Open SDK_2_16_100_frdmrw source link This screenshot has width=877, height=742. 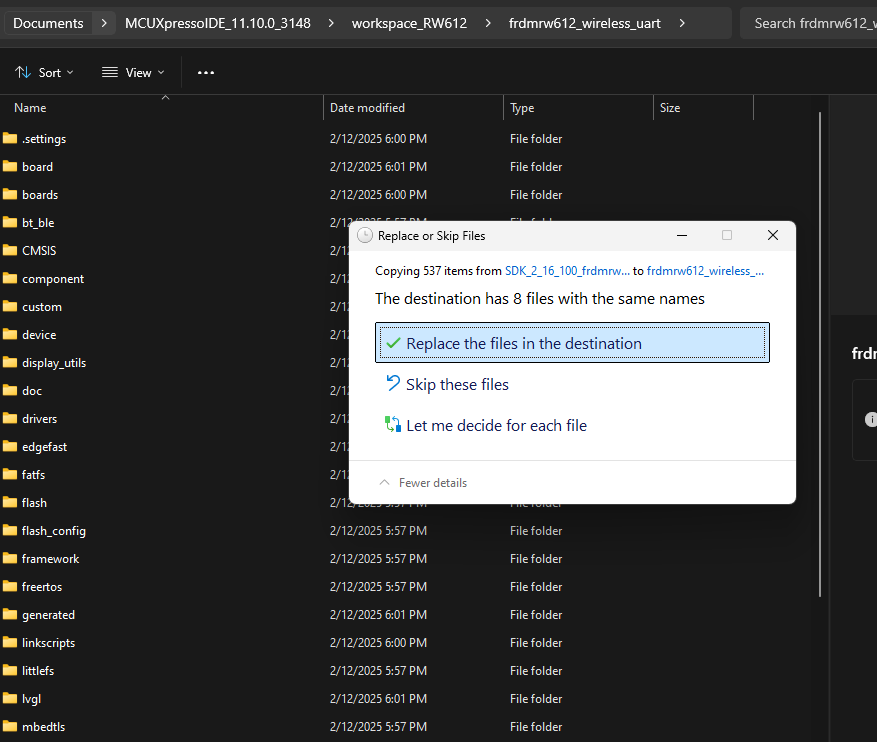pos(567,270)
